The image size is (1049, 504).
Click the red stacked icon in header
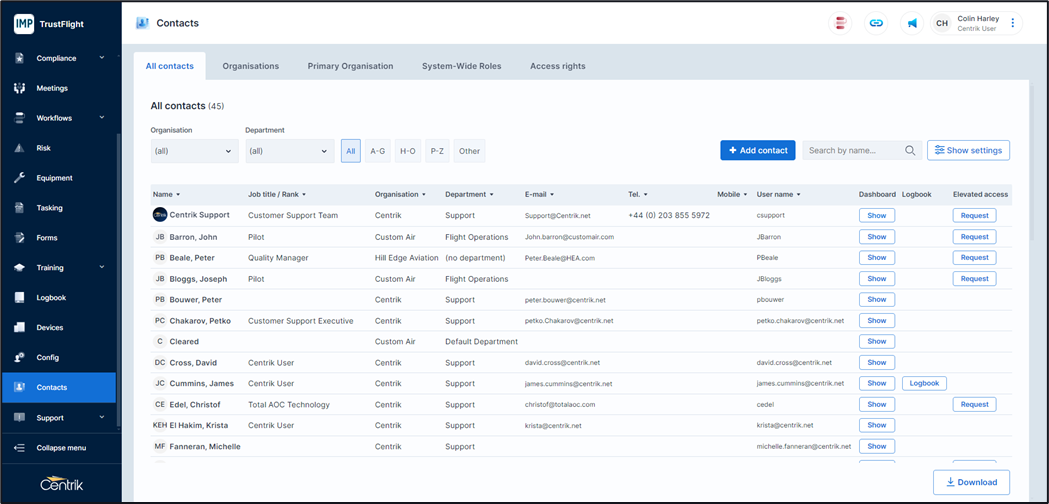[841, 23]
